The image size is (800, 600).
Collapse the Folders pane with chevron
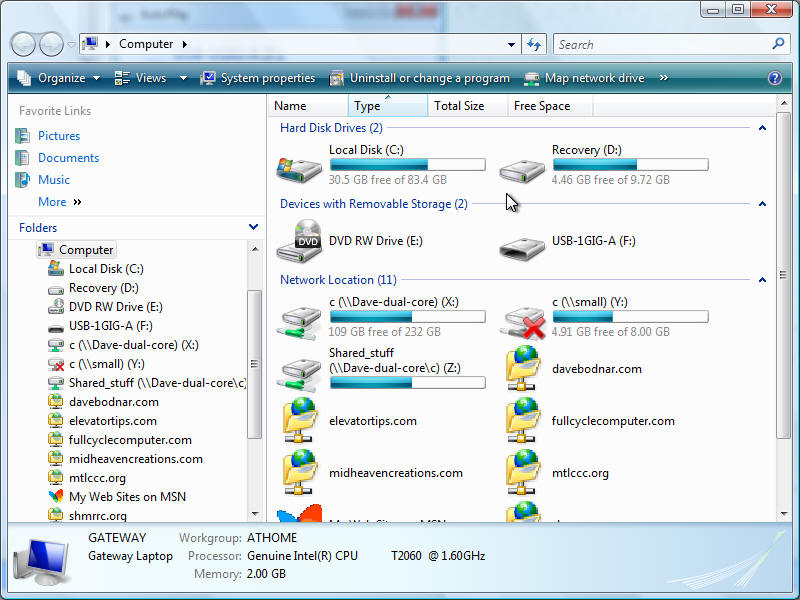[253, 227]
